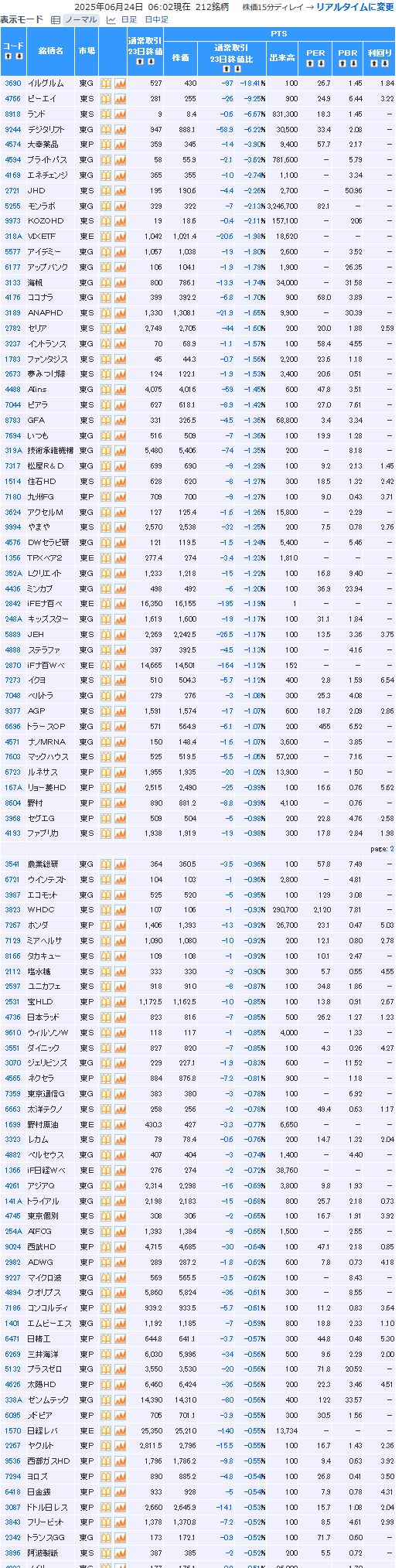The image size is (402, 1568).
Task: Open stock code 5255 link
Action: (12, 206)
